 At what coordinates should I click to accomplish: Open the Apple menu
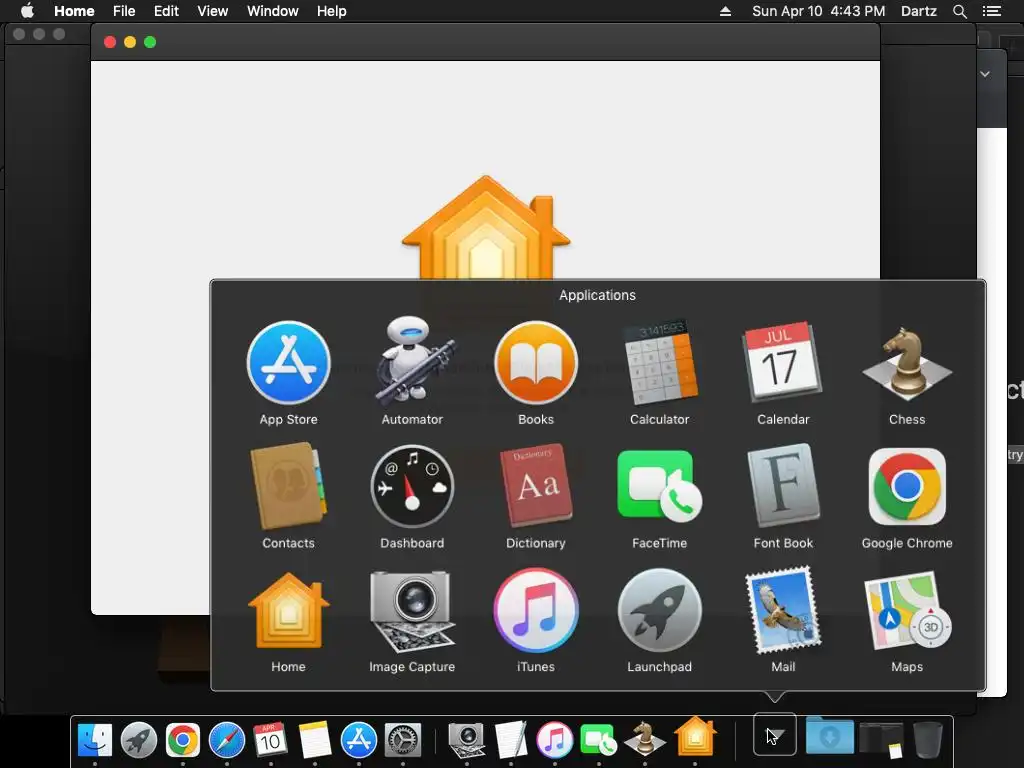tap(27, 11)
